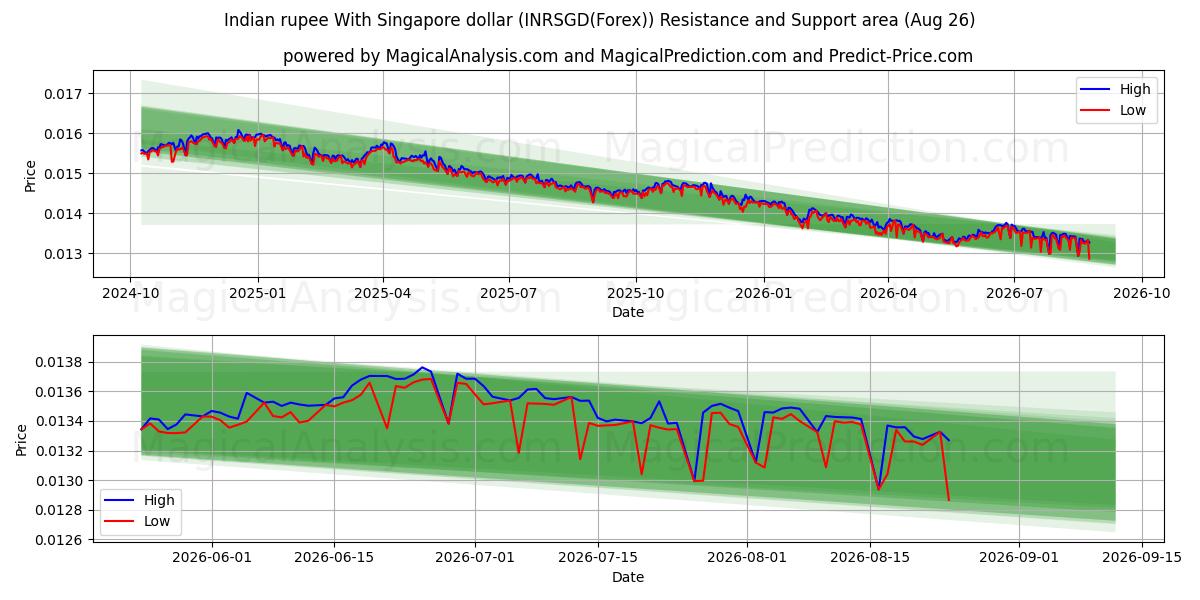Click the bottom chart y-axis label 0.0138
The width and height of the screenshot is (1200, 600).
(x=59, y=362)
